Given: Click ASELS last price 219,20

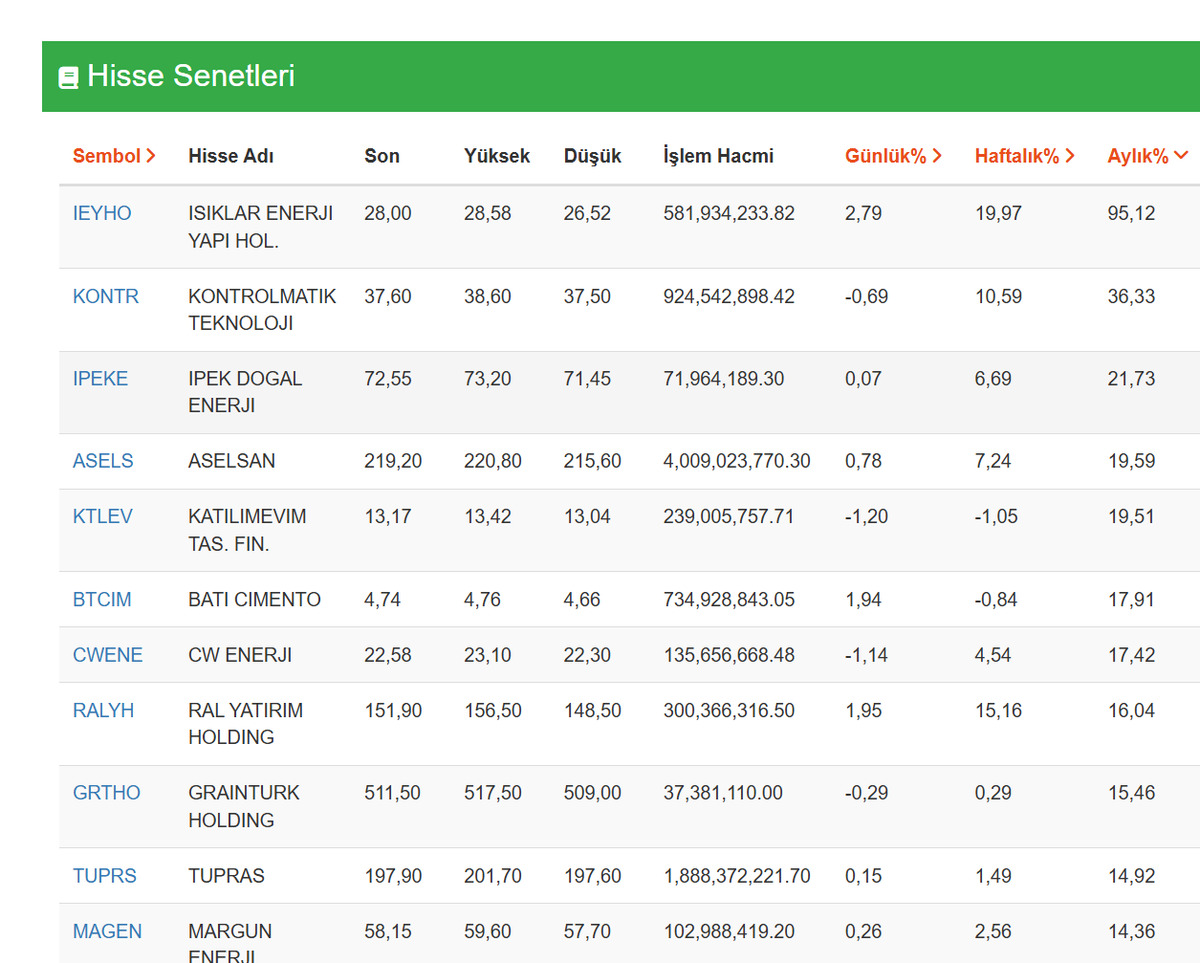Looking at the screenshot, I should point(393,461).
